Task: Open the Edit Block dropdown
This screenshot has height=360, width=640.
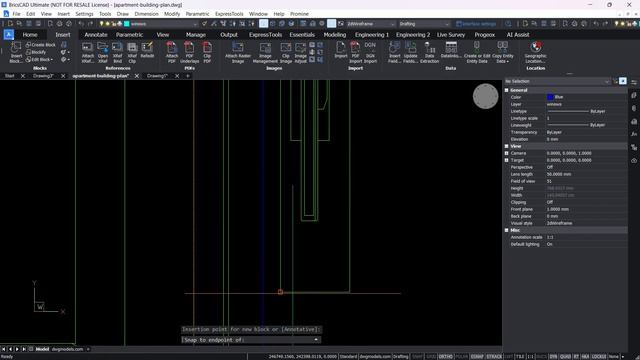Action: tap(40, 60)
